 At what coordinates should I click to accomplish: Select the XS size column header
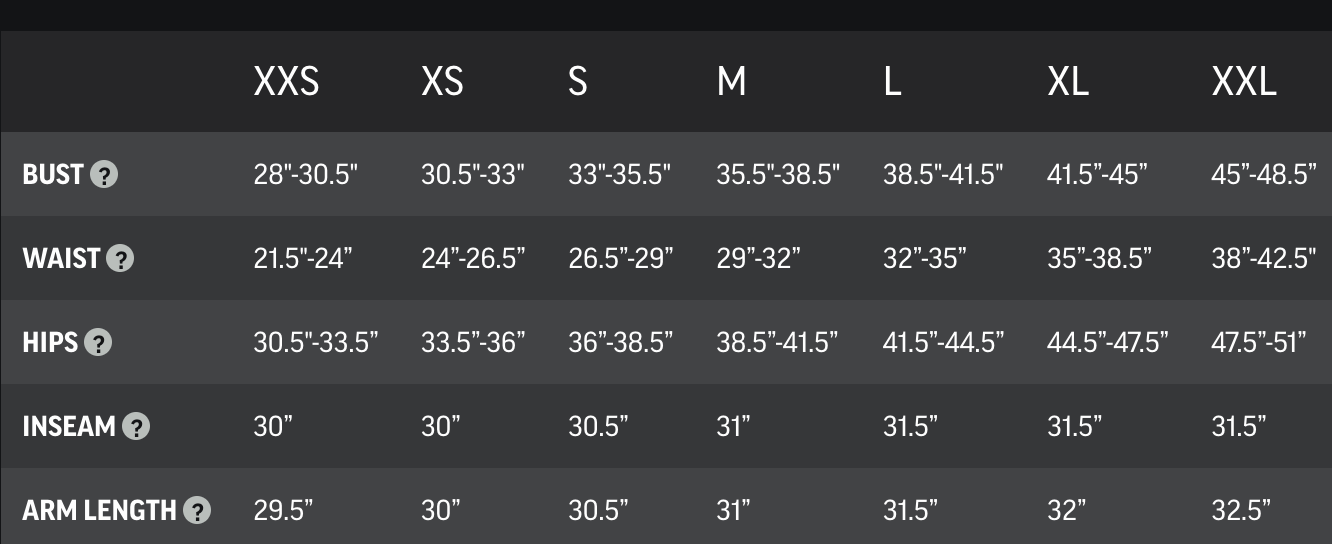click(442, 82)
